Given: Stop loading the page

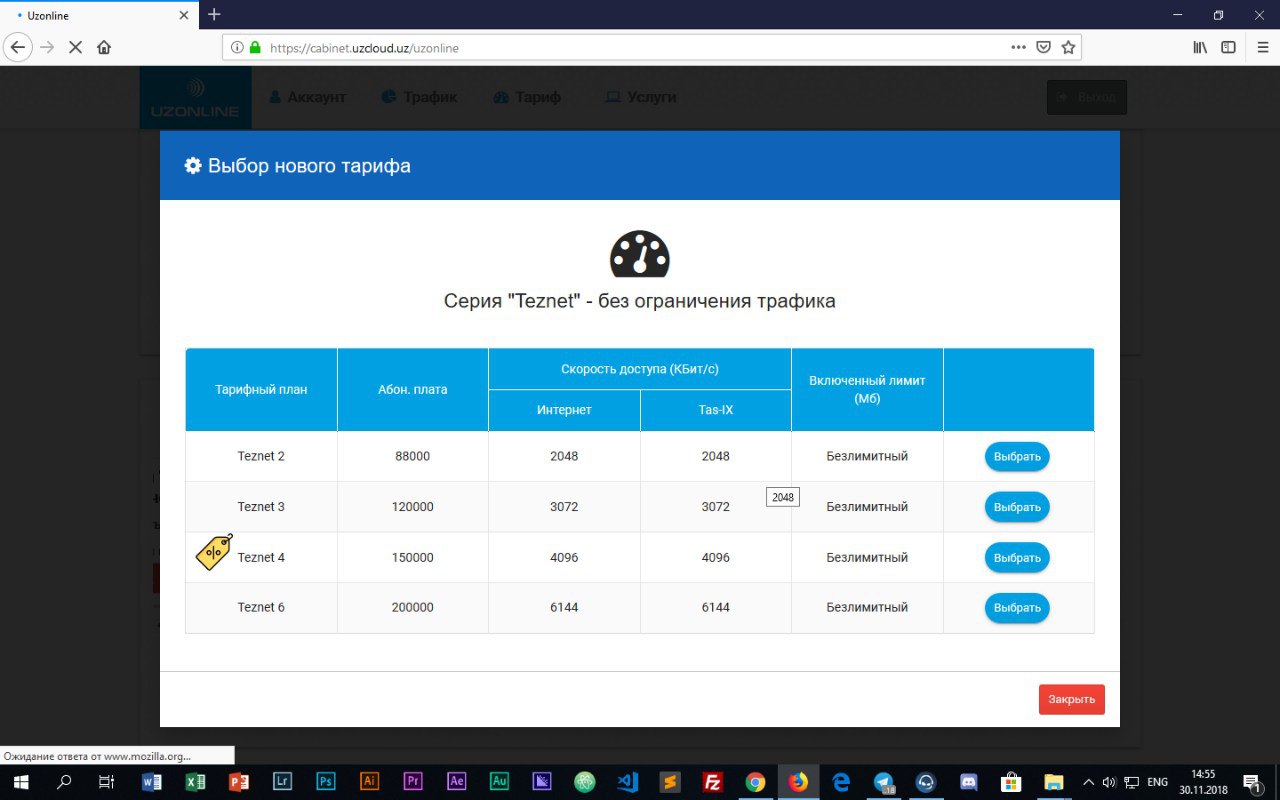Looking at the screenshot, I should tap(75, 47).
